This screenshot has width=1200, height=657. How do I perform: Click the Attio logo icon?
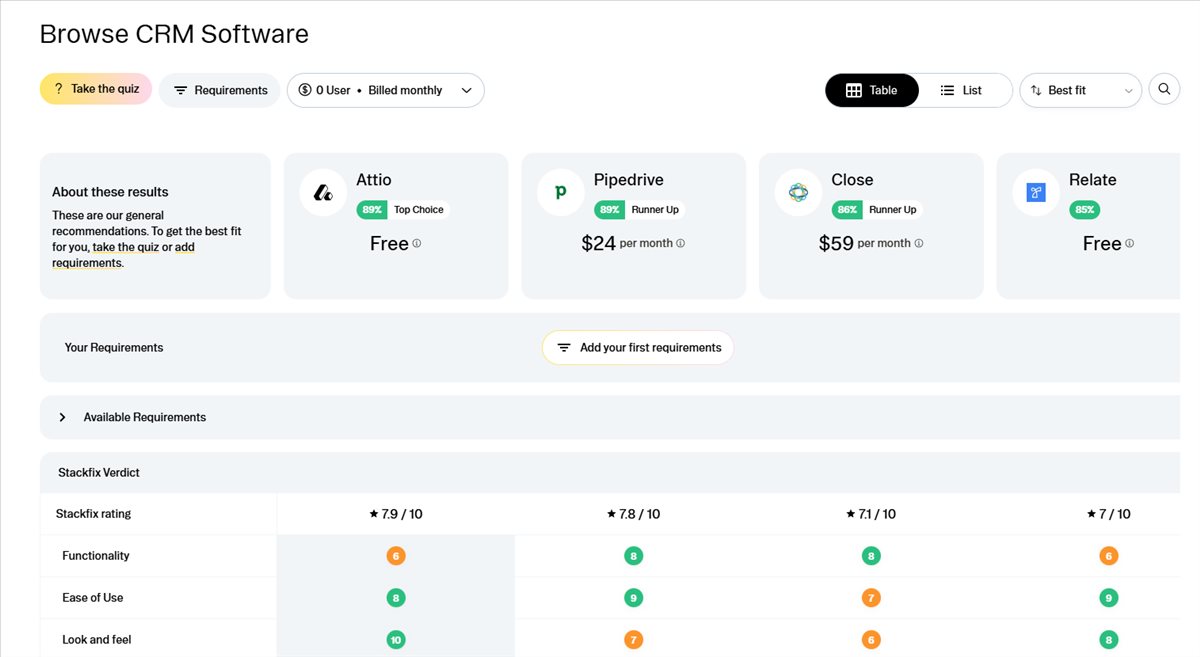tap(323, 192)
